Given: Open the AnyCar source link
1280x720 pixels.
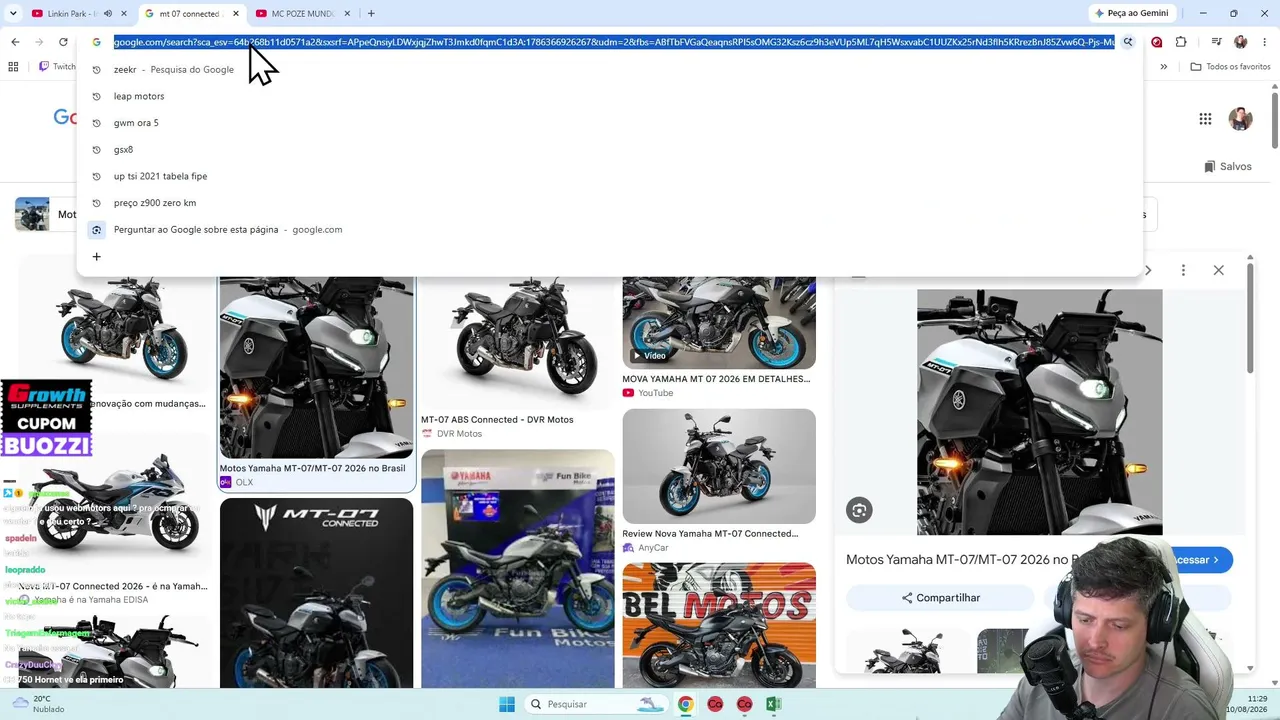Looking at the screenshot, I should [x=646, y=548].
